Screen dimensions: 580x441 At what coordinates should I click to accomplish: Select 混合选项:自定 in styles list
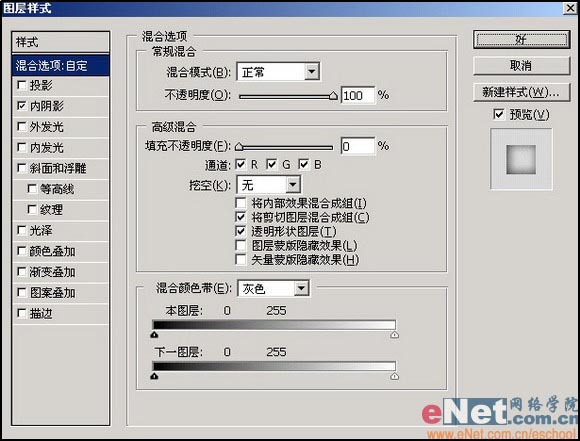61,65
